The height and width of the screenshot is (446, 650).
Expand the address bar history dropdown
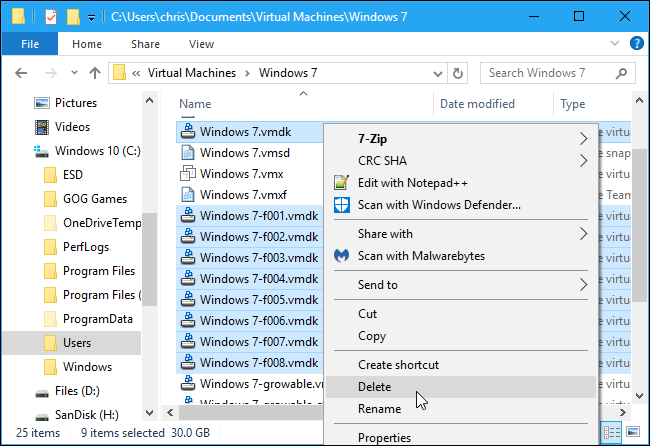point(438,74)
